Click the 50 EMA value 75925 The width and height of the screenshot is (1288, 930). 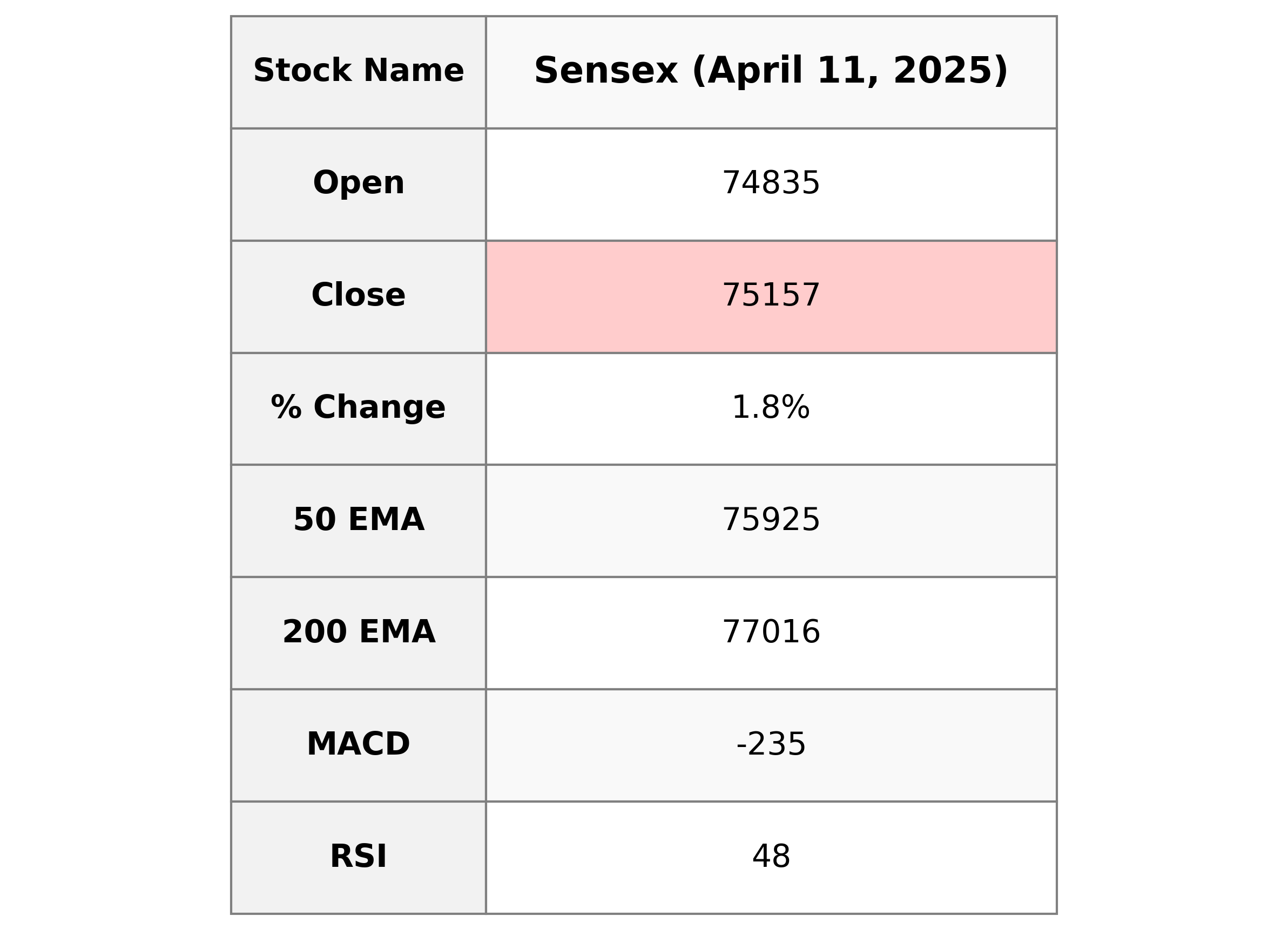[x=771, y=519]
